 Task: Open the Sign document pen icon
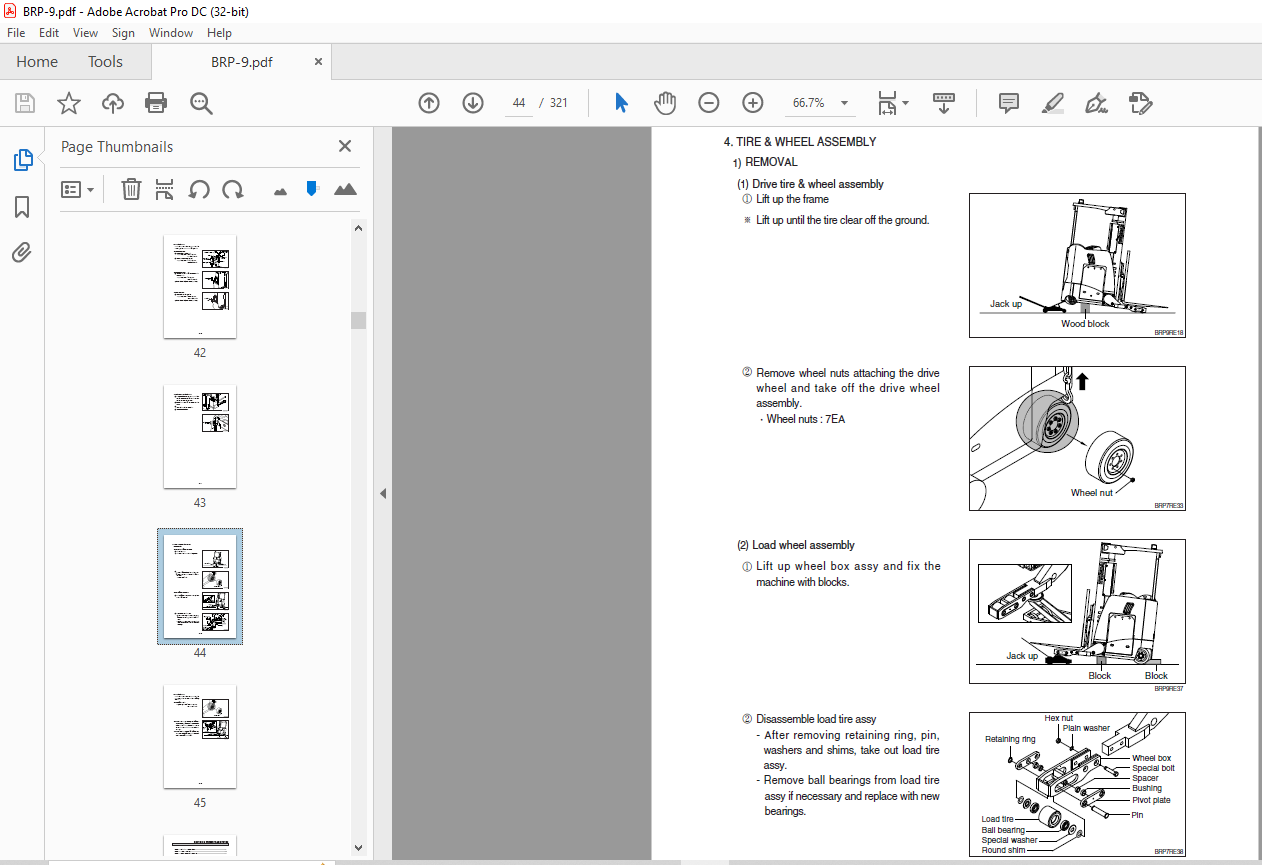(x=1096, y=103)
